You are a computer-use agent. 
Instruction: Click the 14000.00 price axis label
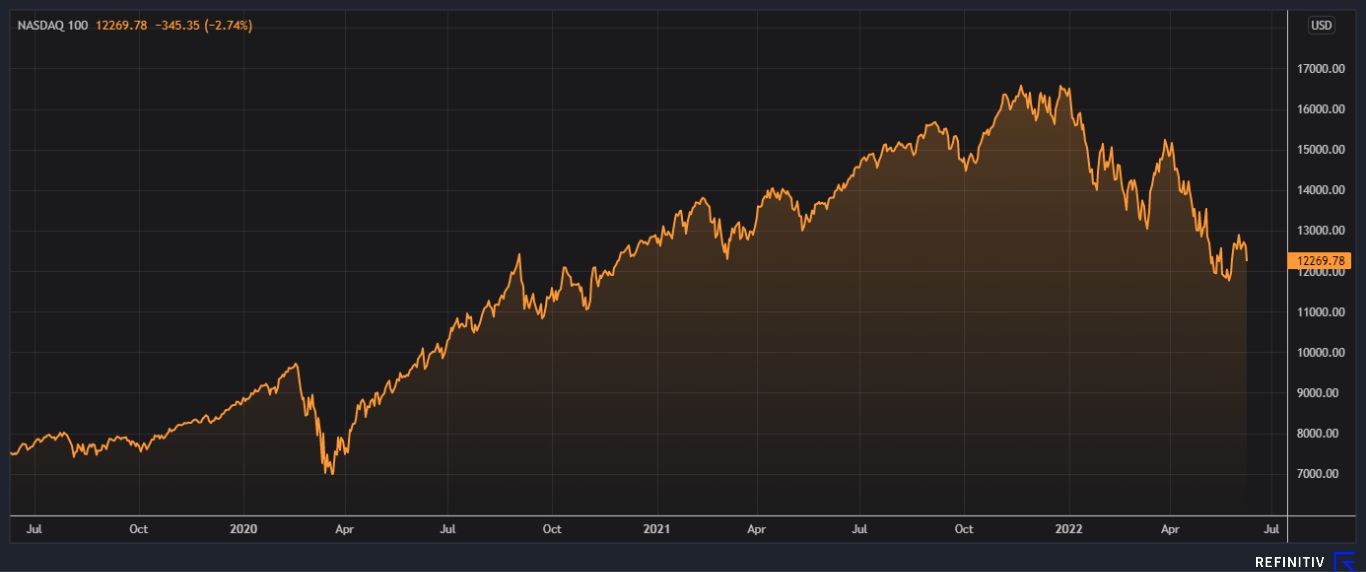pyautogui.click(x=1322, y=190)
